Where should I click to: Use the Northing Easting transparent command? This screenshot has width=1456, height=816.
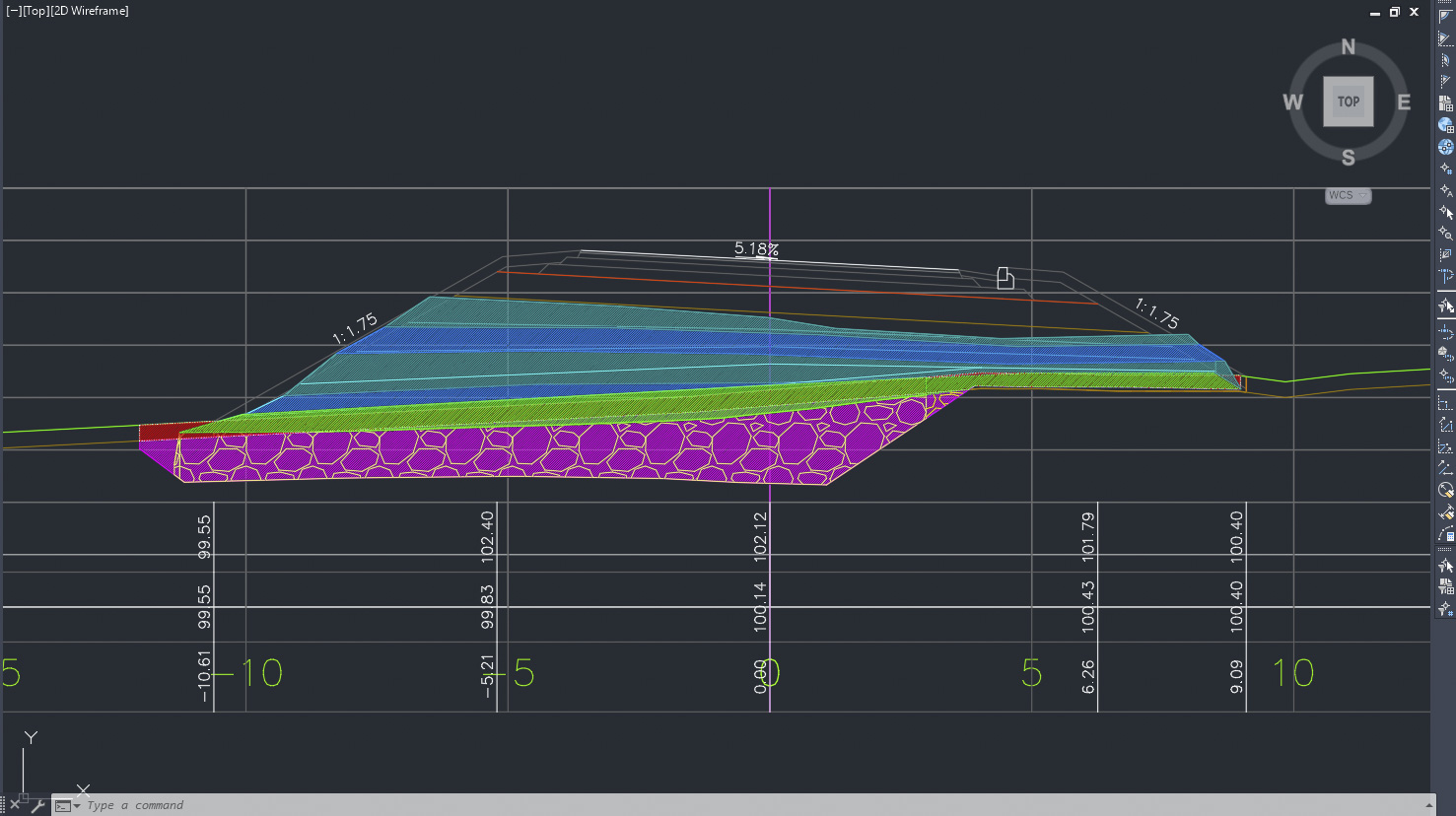(1445, 103)
